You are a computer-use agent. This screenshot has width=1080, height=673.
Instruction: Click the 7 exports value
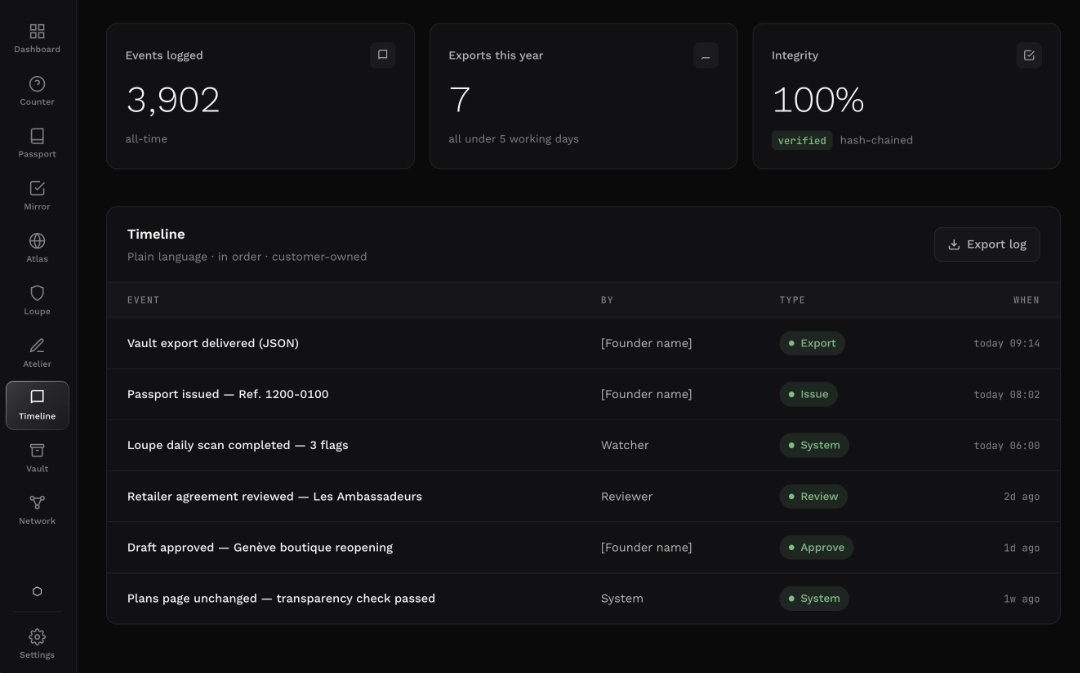click(459, 100)
